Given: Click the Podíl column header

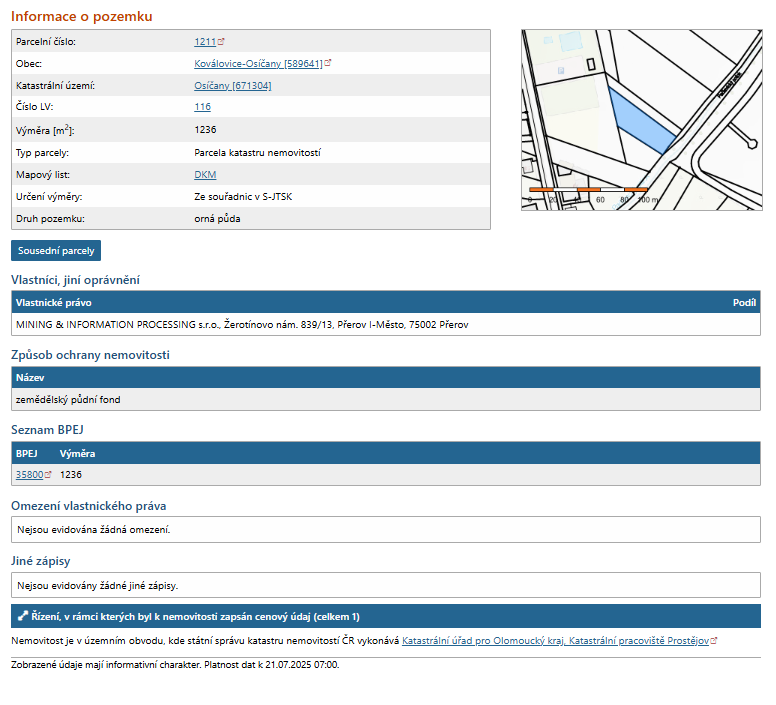Looking at the screenshot, I should tap(743, 302).
